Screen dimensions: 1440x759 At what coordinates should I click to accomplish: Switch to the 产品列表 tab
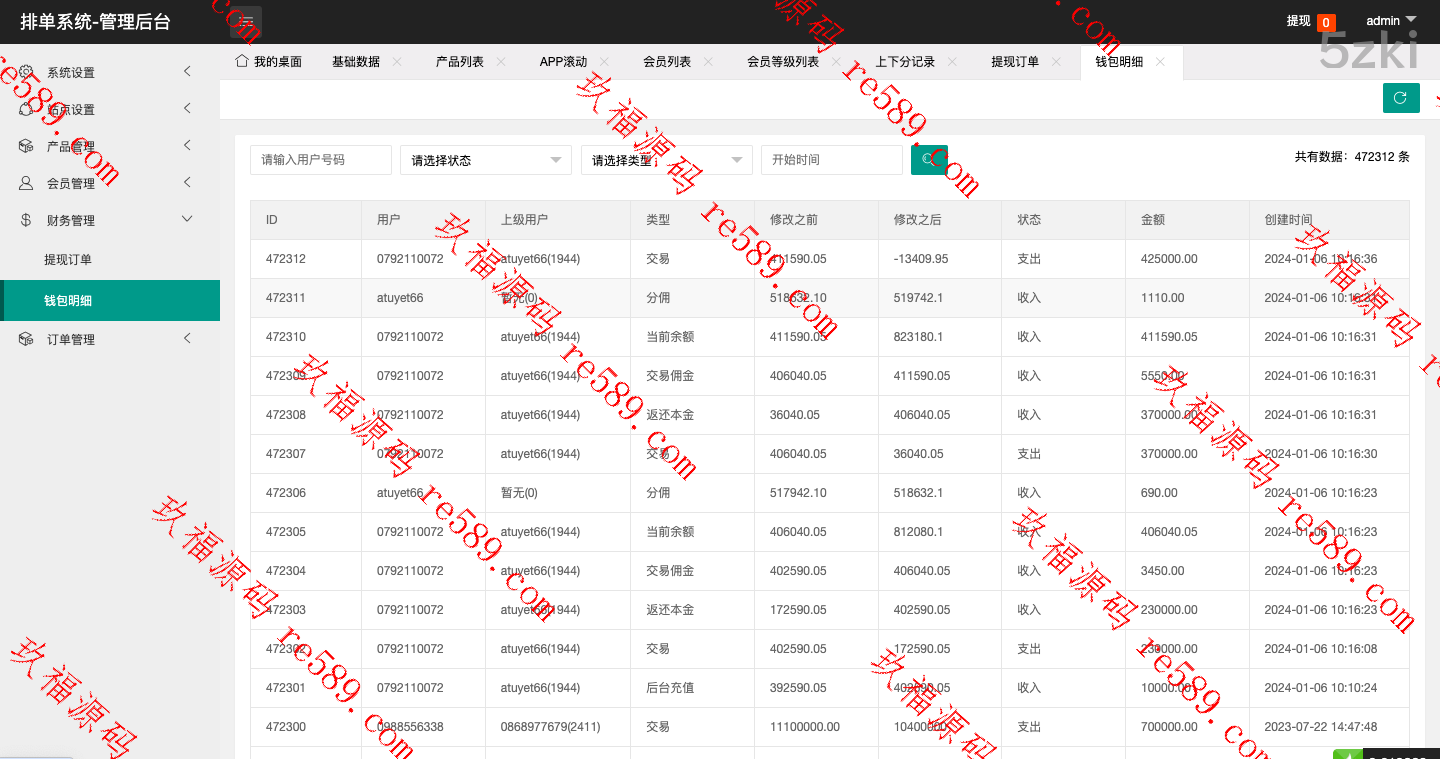coord(459,62)
